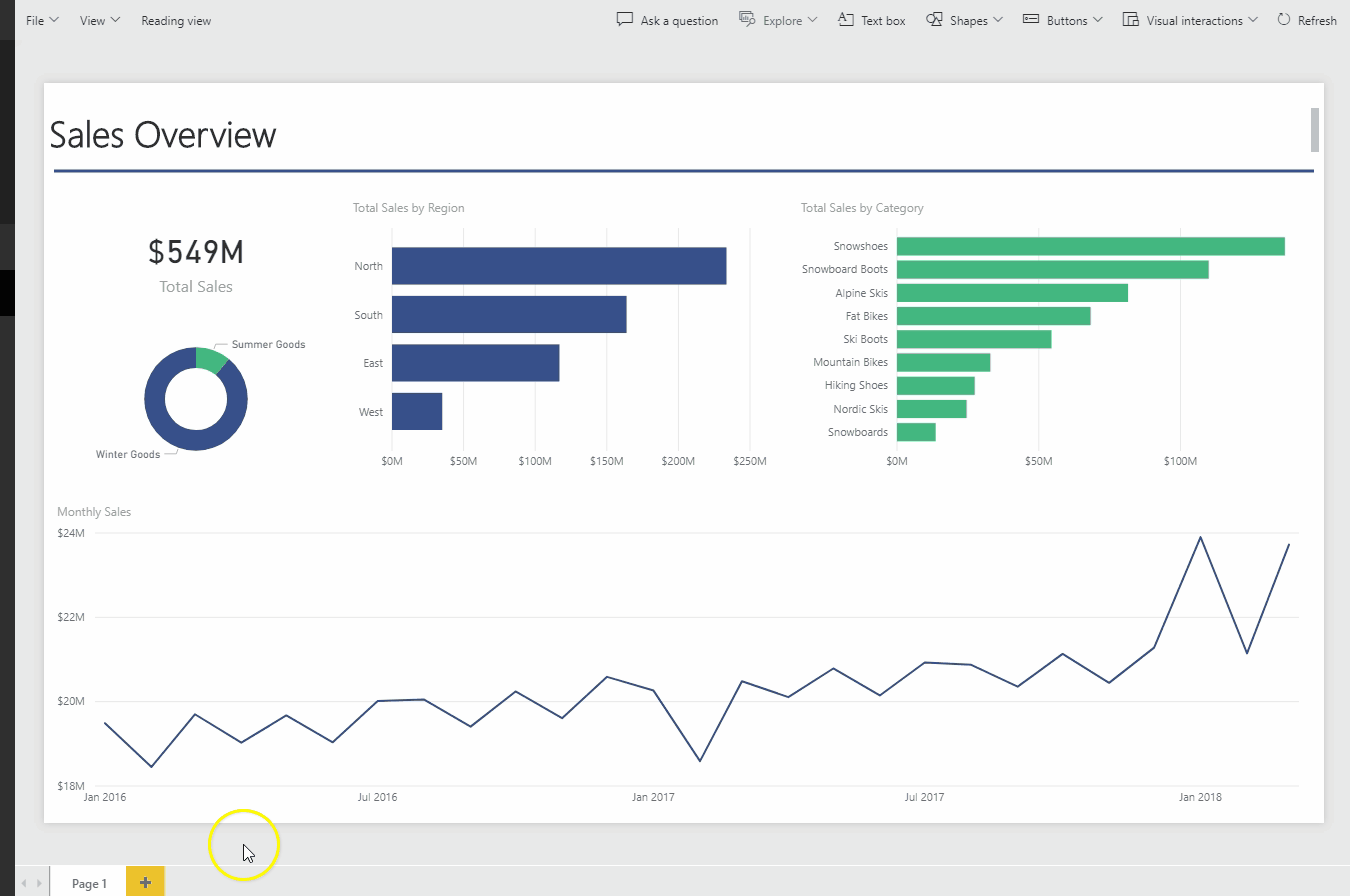The image size is (1350, 896).
Task: Expand the Buttons dropdown chevron
Action: pos(1098,20)
